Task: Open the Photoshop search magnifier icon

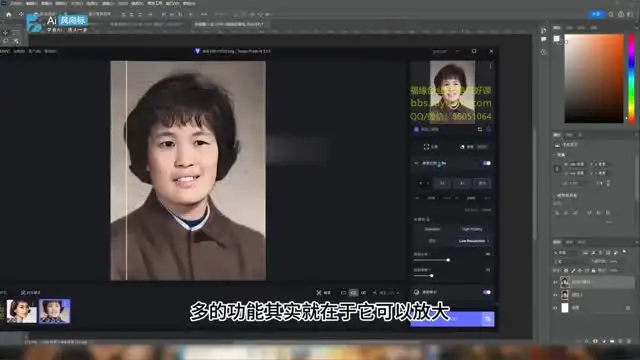Action: [x=611, y=14]
